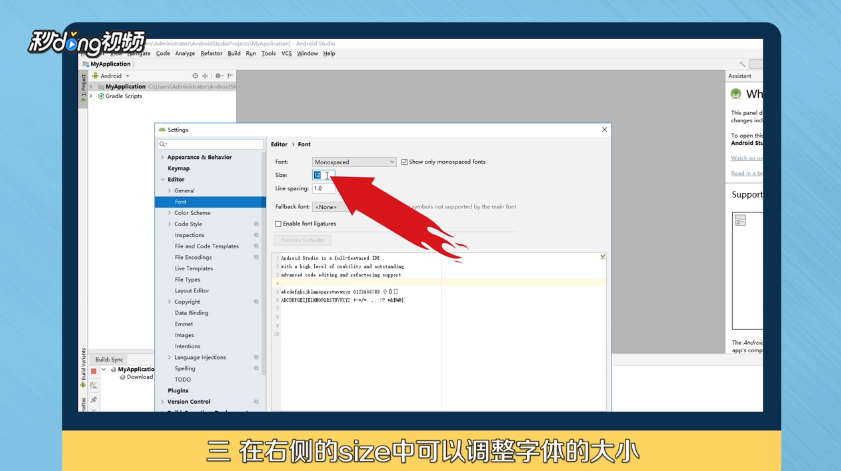Expand MyApplication node in project tree

click(x=91, y=86)
